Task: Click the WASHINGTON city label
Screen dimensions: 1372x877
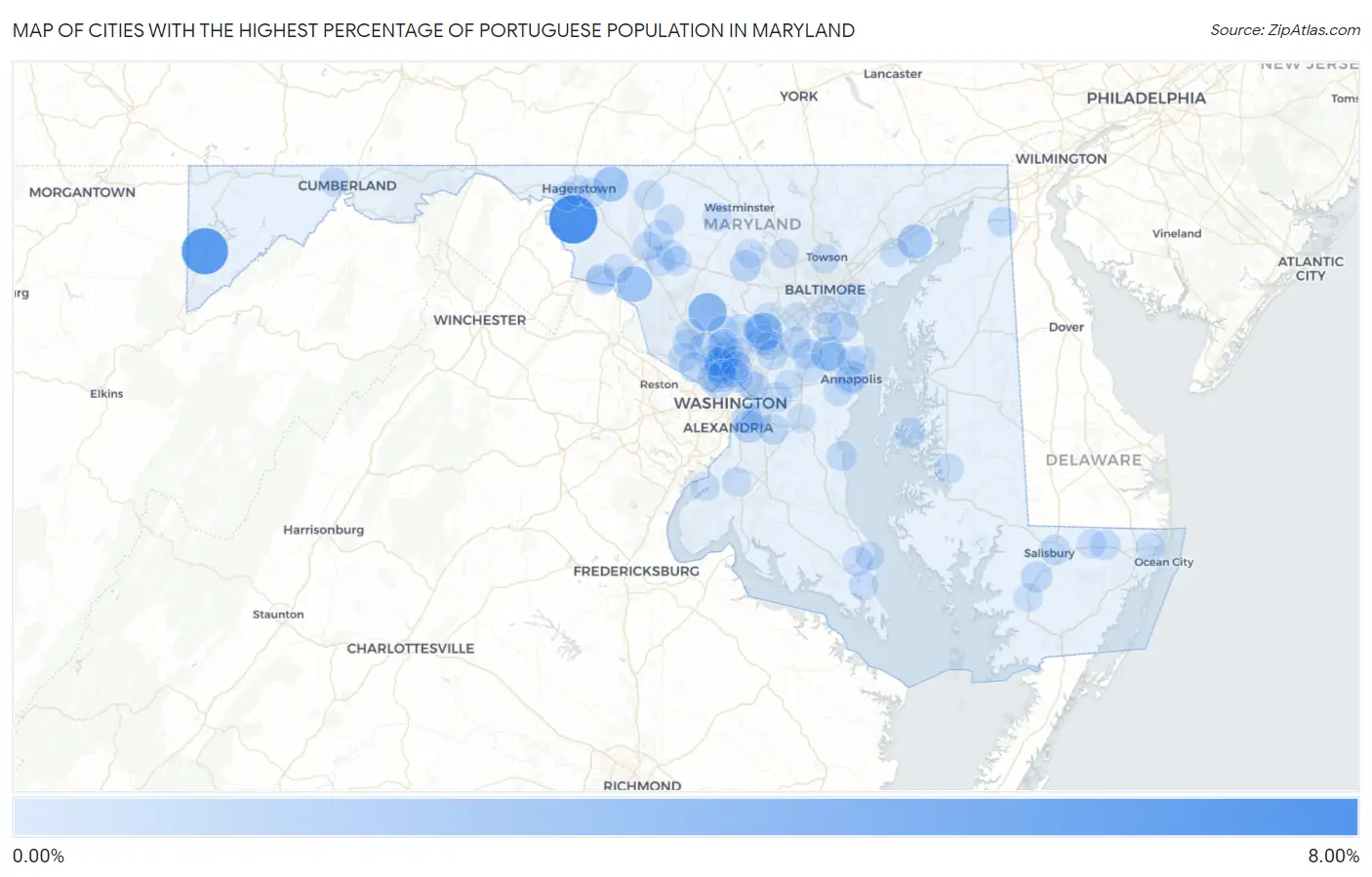Action: [730, 403]
